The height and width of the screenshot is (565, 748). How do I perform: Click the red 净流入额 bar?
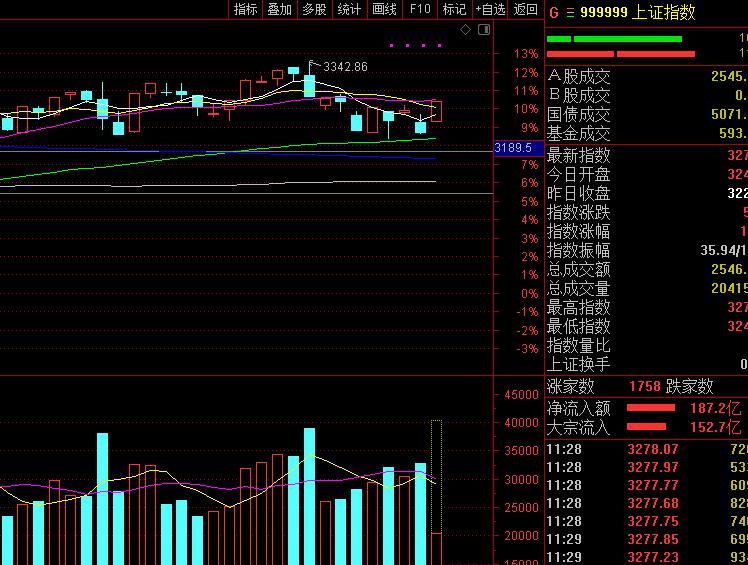(x=650, y=408)
